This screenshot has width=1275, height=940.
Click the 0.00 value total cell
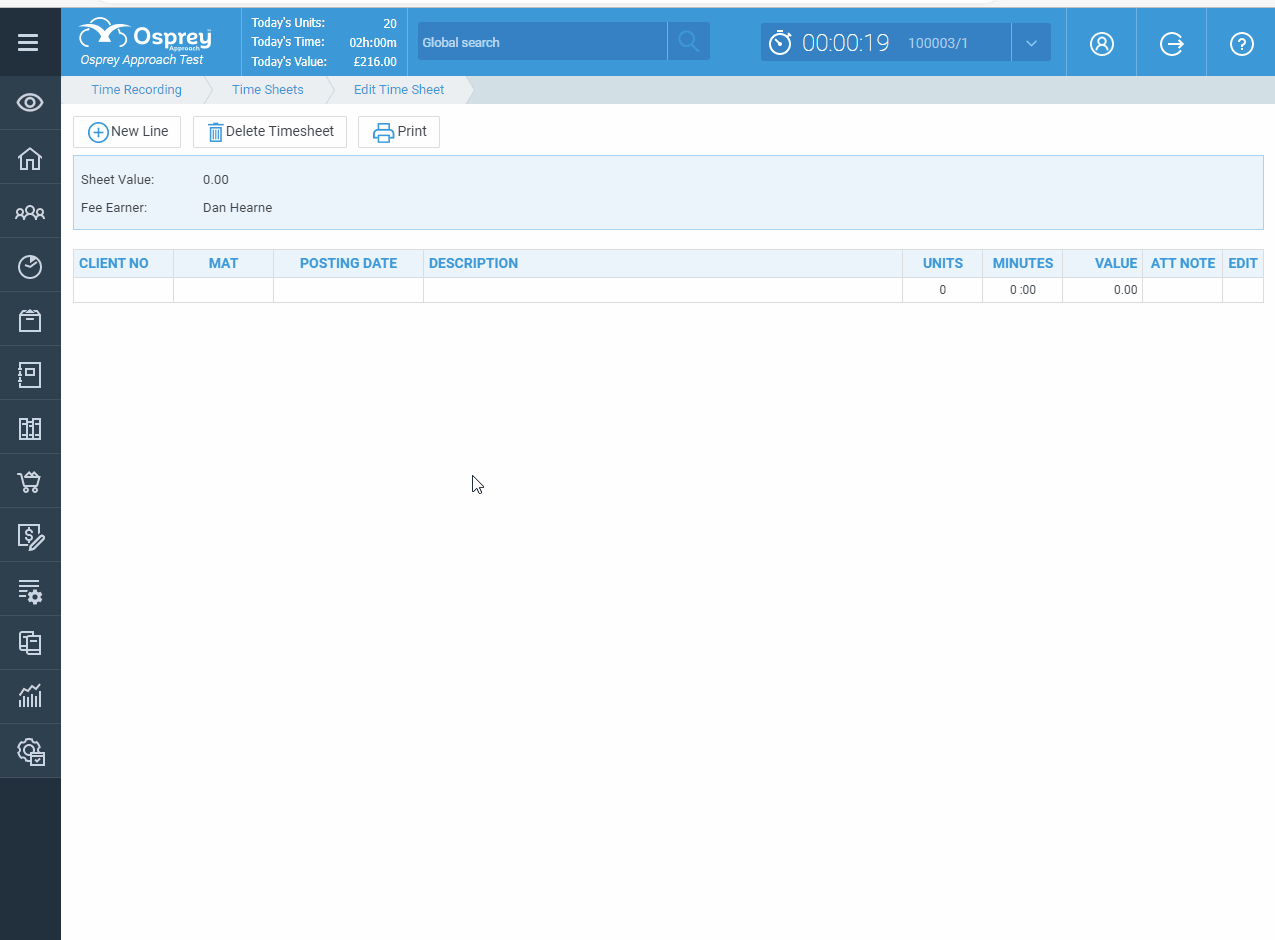[x=1103, y=290]
